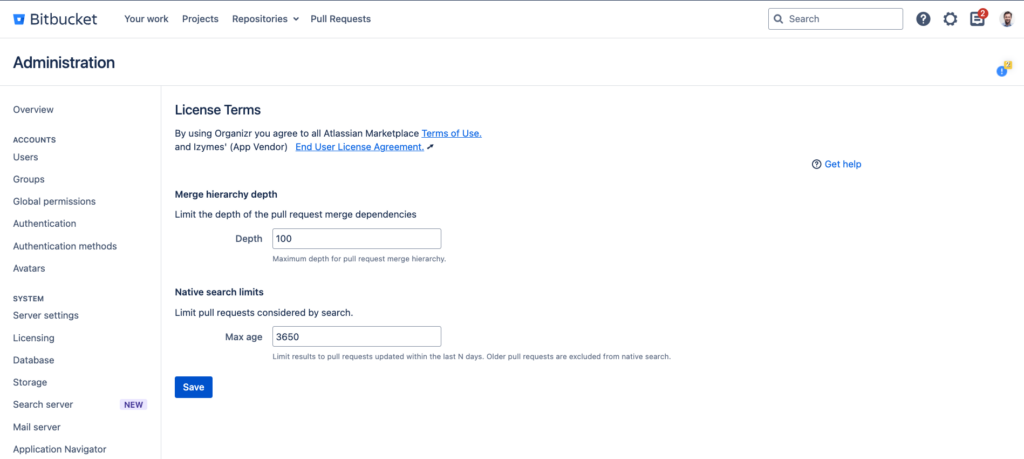Click the blue alert icon below header
Screen dimensions: 1024x459
pyautogui.click(x=1002, y=71)
